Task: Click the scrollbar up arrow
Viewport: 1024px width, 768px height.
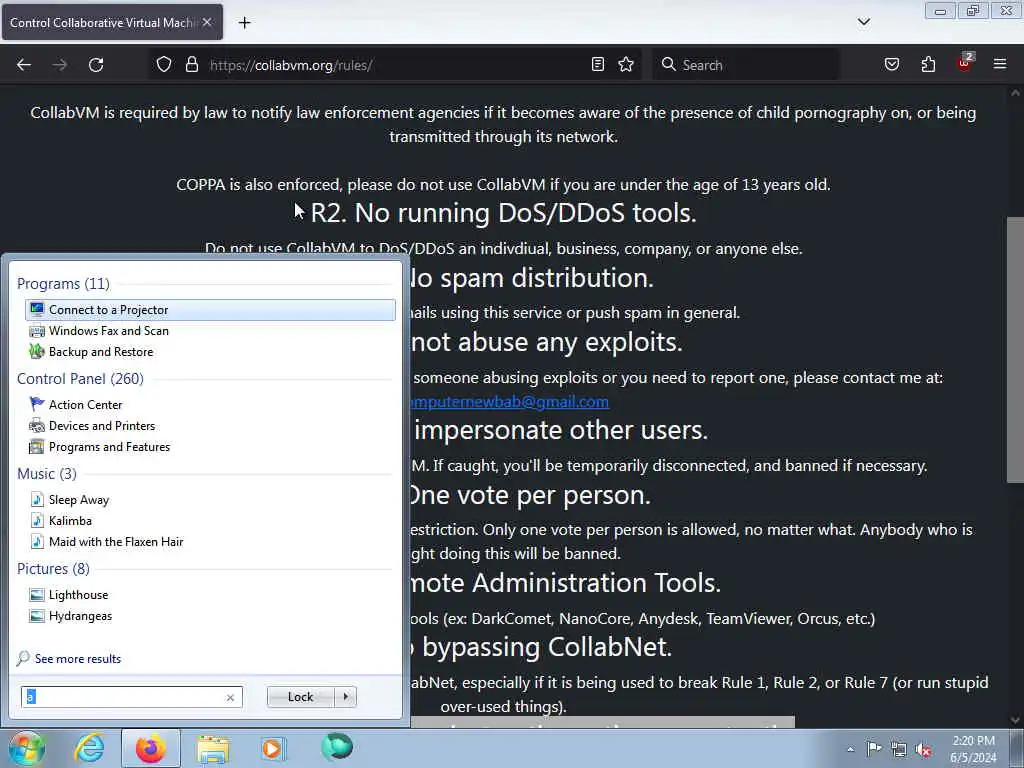Action: (x=1015, y=93)
